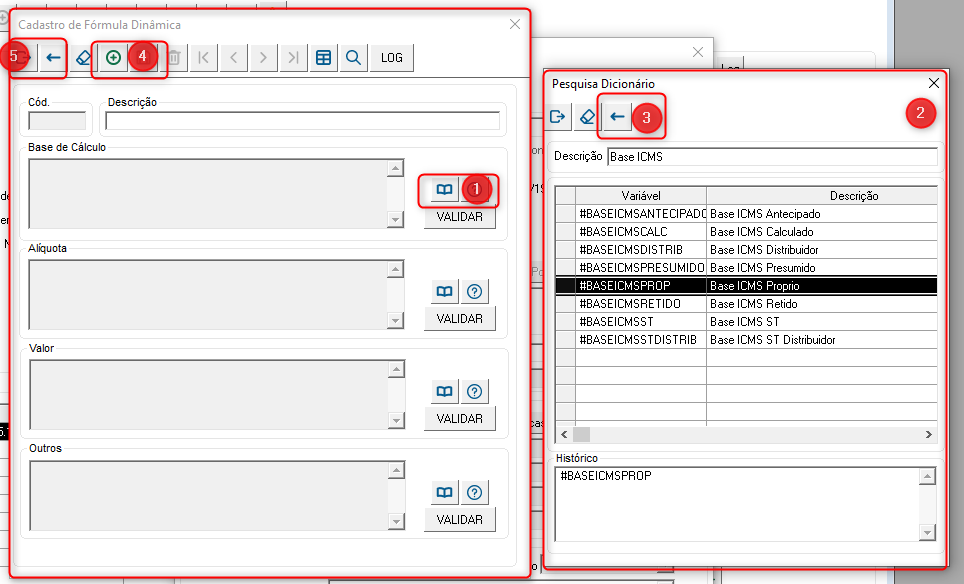Image resolution: width=964 pixels, height=584 pixels.
Task: Click the Histórico text area
Action: pyautogui.click(x=737, y=504)
